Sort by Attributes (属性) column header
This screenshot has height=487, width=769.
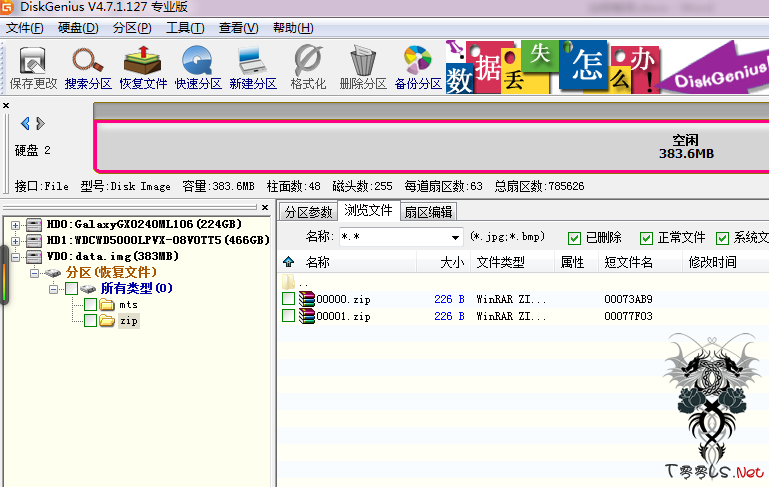[577, 262]
